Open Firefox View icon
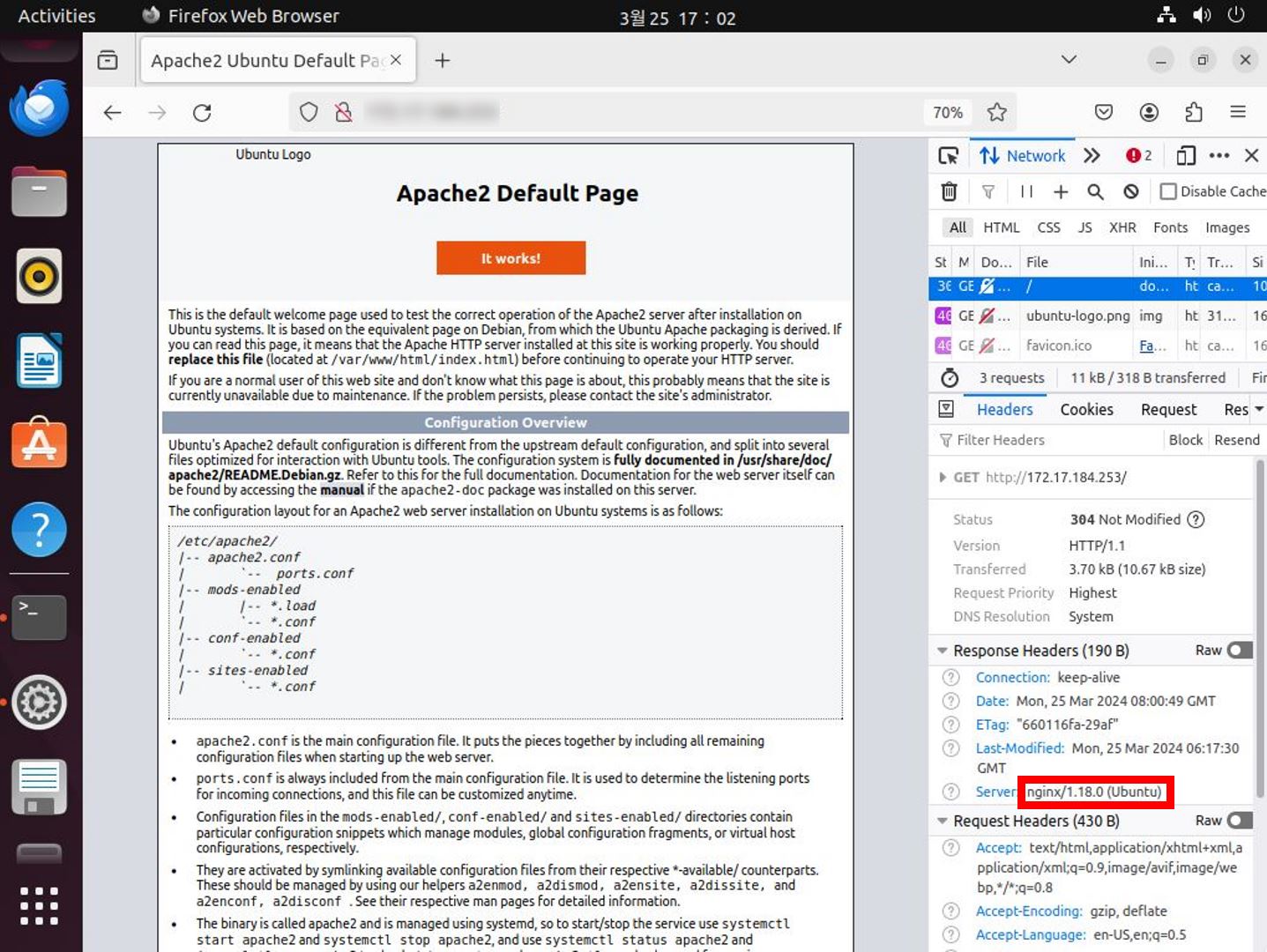 (108, 60)
